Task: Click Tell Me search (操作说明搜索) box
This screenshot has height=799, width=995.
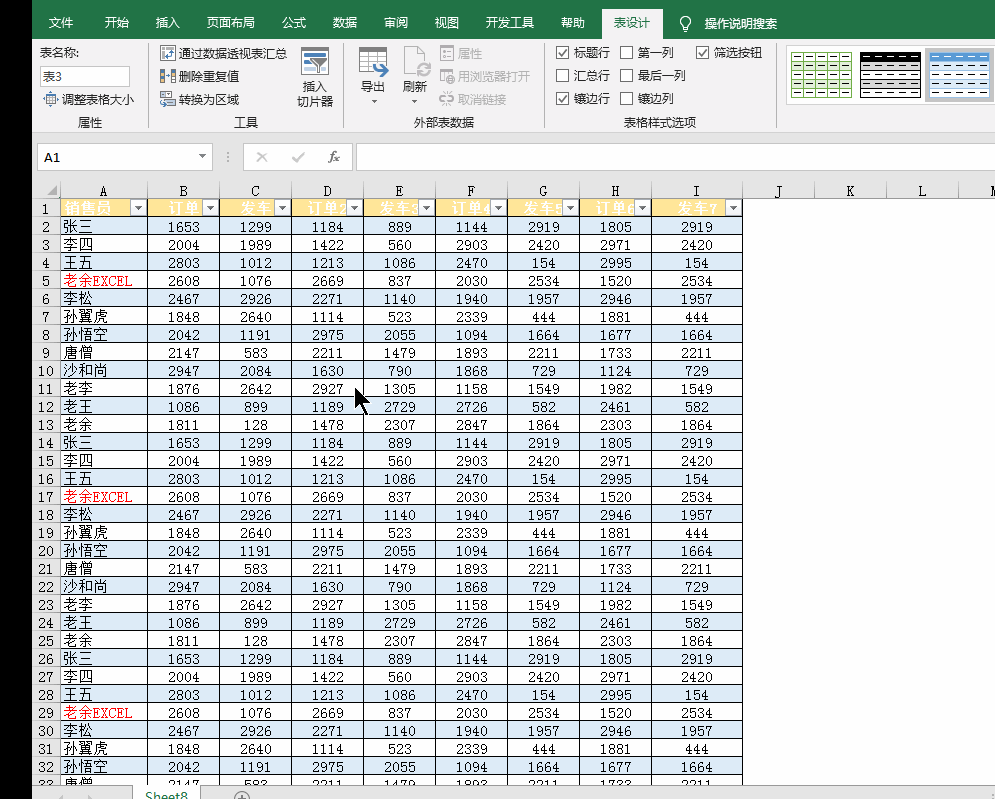Action: click(741, 24)
